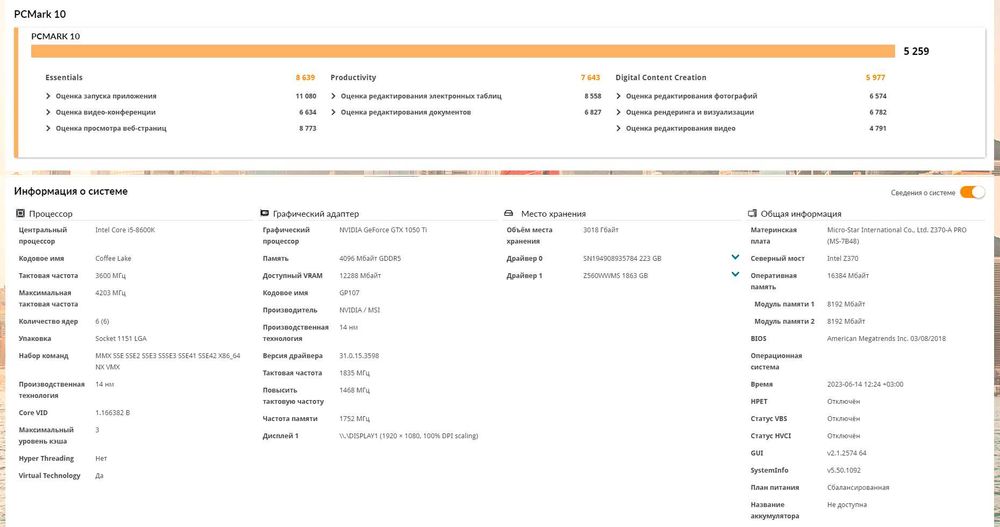The image size is (1000, 527).
Task: Click spreadsheet score 8 558
Action: [592, 96]
